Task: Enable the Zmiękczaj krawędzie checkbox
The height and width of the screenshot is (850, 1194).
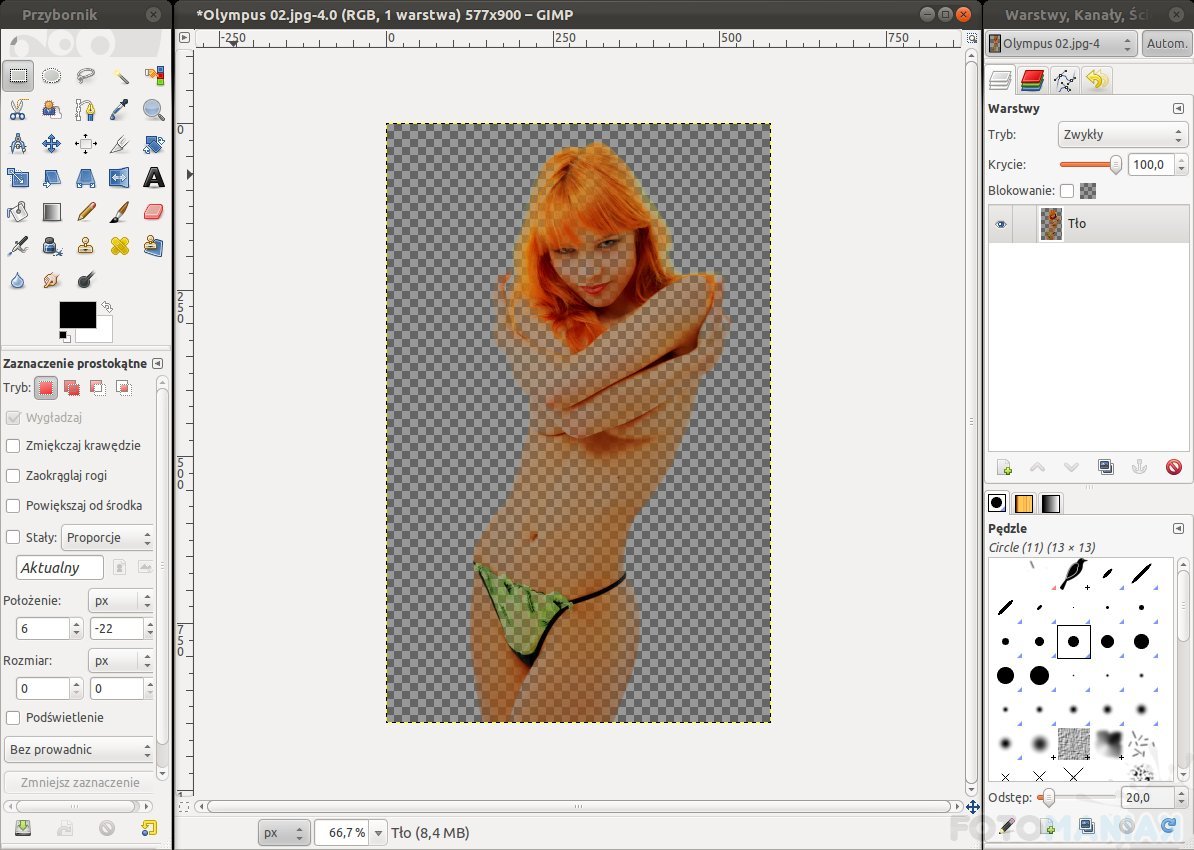Action: tap(14, 446)
